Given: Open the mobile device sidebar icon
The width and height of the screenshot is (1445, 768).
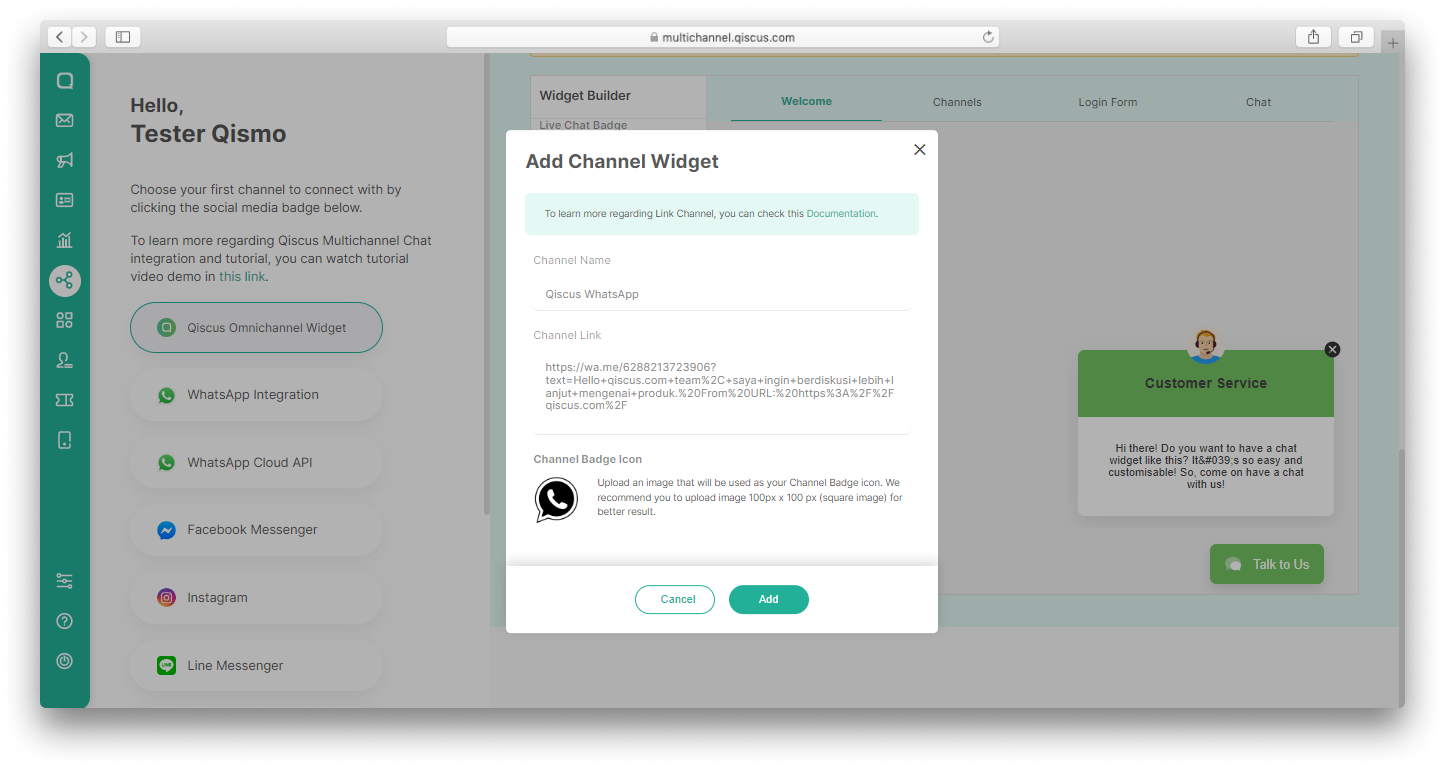Looking at the screenshot, I should tap(65, 440).
